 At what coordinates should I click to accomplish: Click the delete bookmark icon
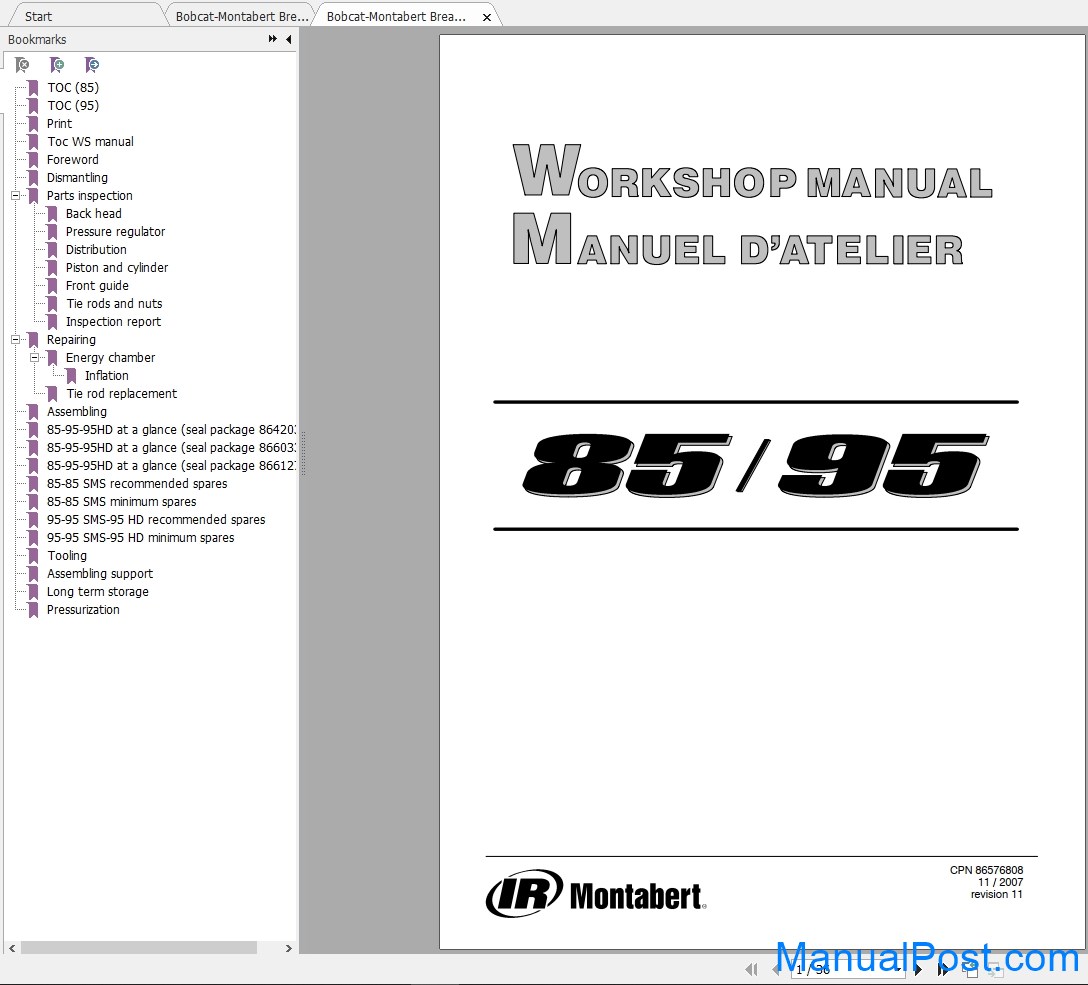(22, 65)
